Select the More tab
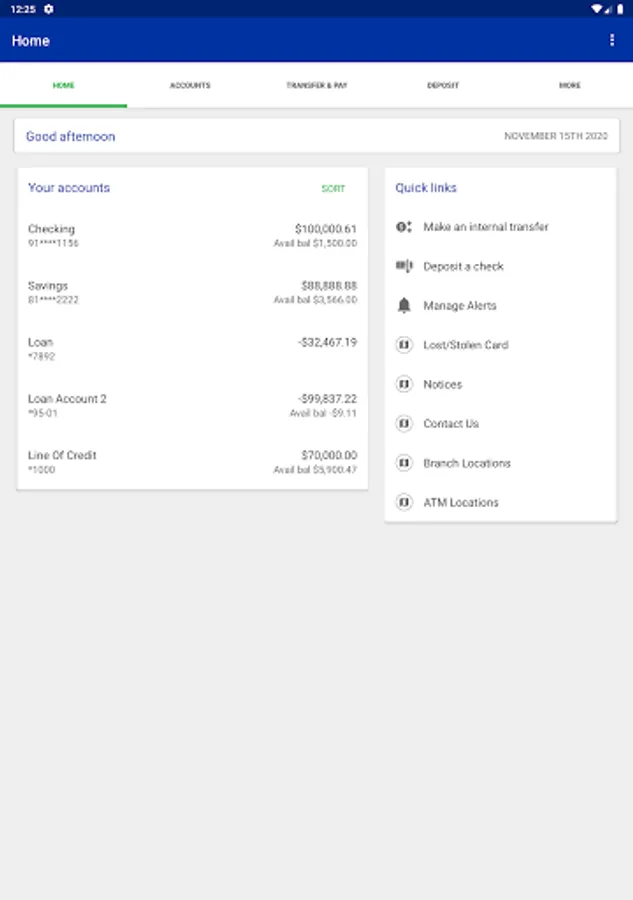 (x=569, y=86)
